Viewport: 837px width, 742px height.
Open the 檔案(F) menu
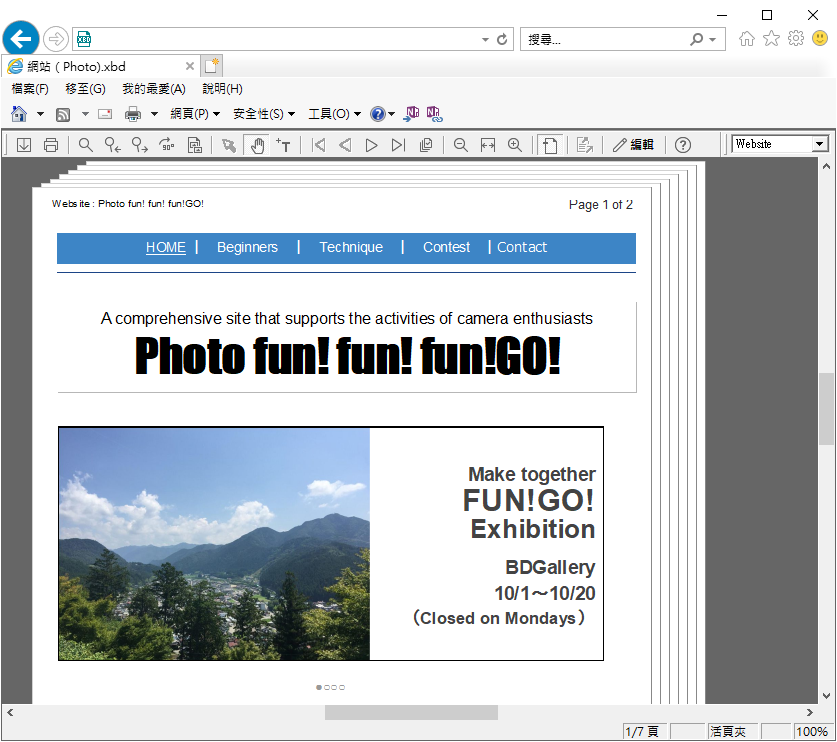tap(30, 89)
